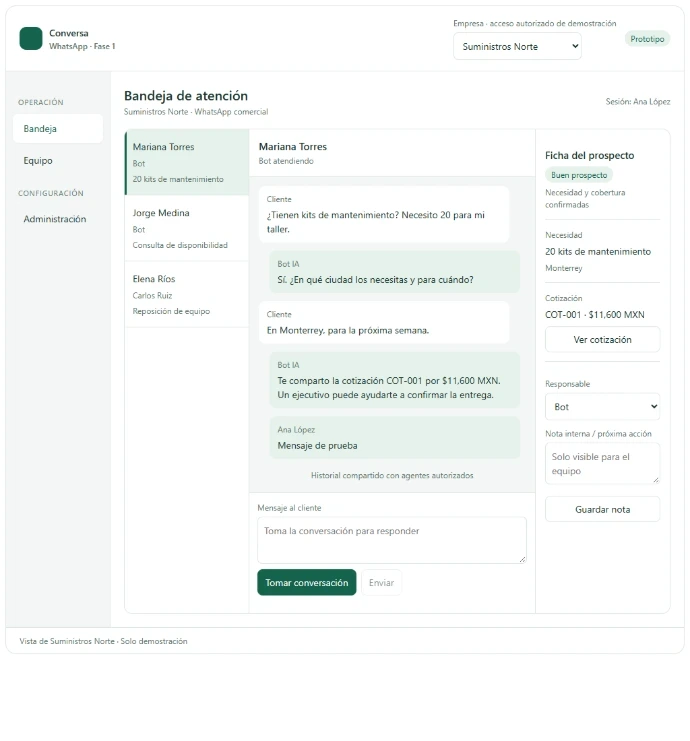This screenshot has height=741, width=690.
Task: Open the Empresa dropdown showing Suministros Norte
Action: click(517, 46)
